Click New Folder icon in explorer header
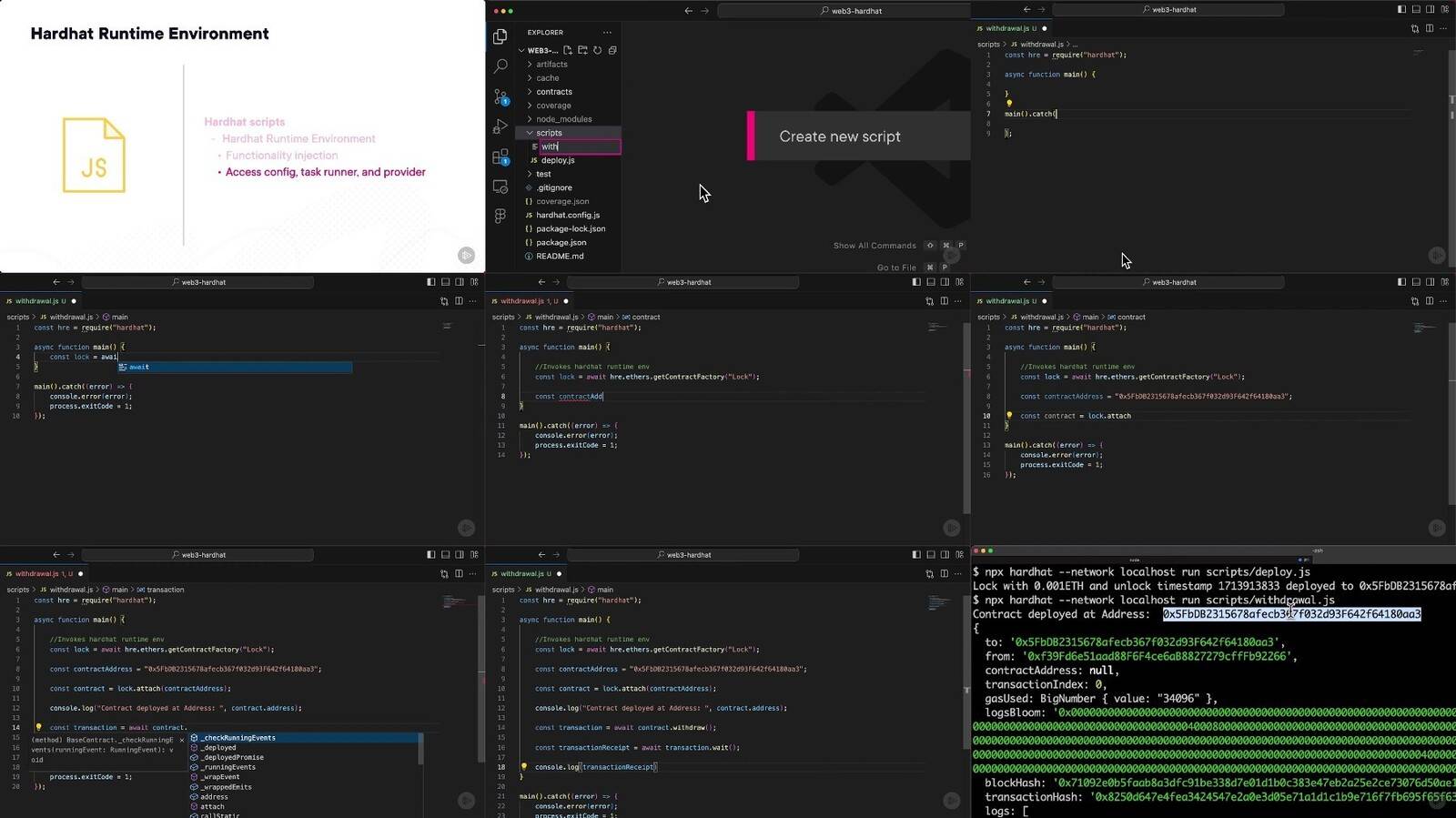 (582, 50)
